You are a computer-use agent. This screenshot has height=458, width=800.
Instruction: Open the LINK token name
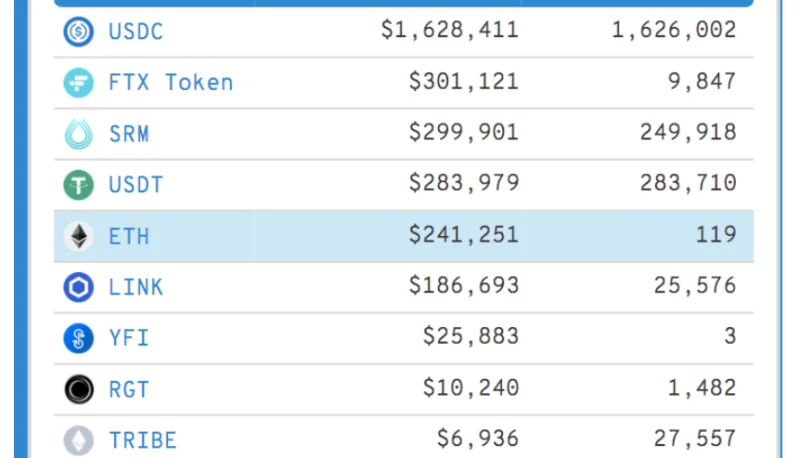(136, 288)
